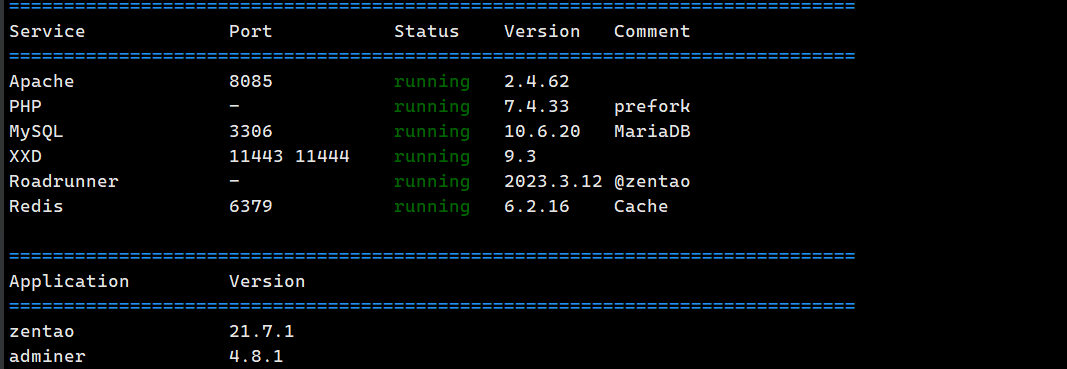Click the PHP version 7.4.33

(x=536, y=107)
